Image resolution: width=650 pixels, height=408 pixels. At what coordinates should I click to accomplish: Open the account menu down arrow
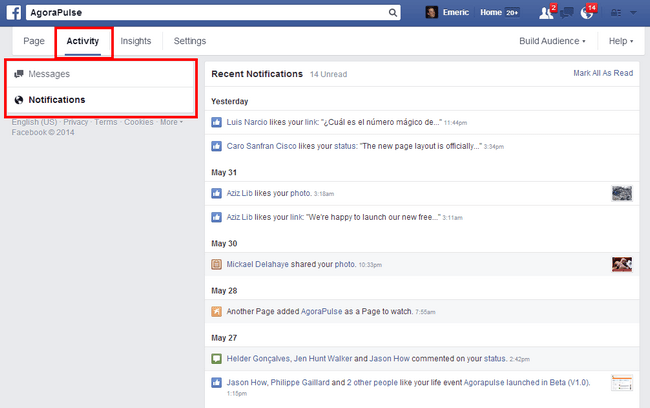click(635, 12)
